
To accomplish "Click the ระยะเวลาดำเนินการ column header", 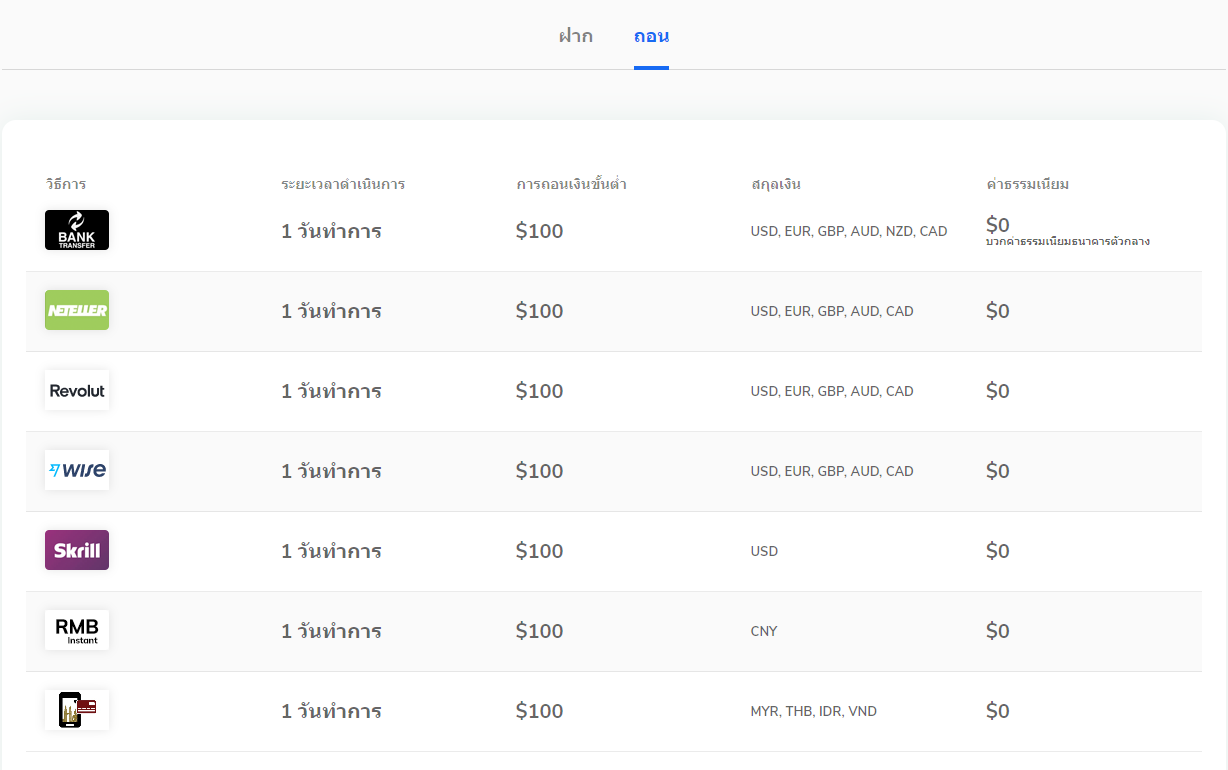I will (343, 184).
